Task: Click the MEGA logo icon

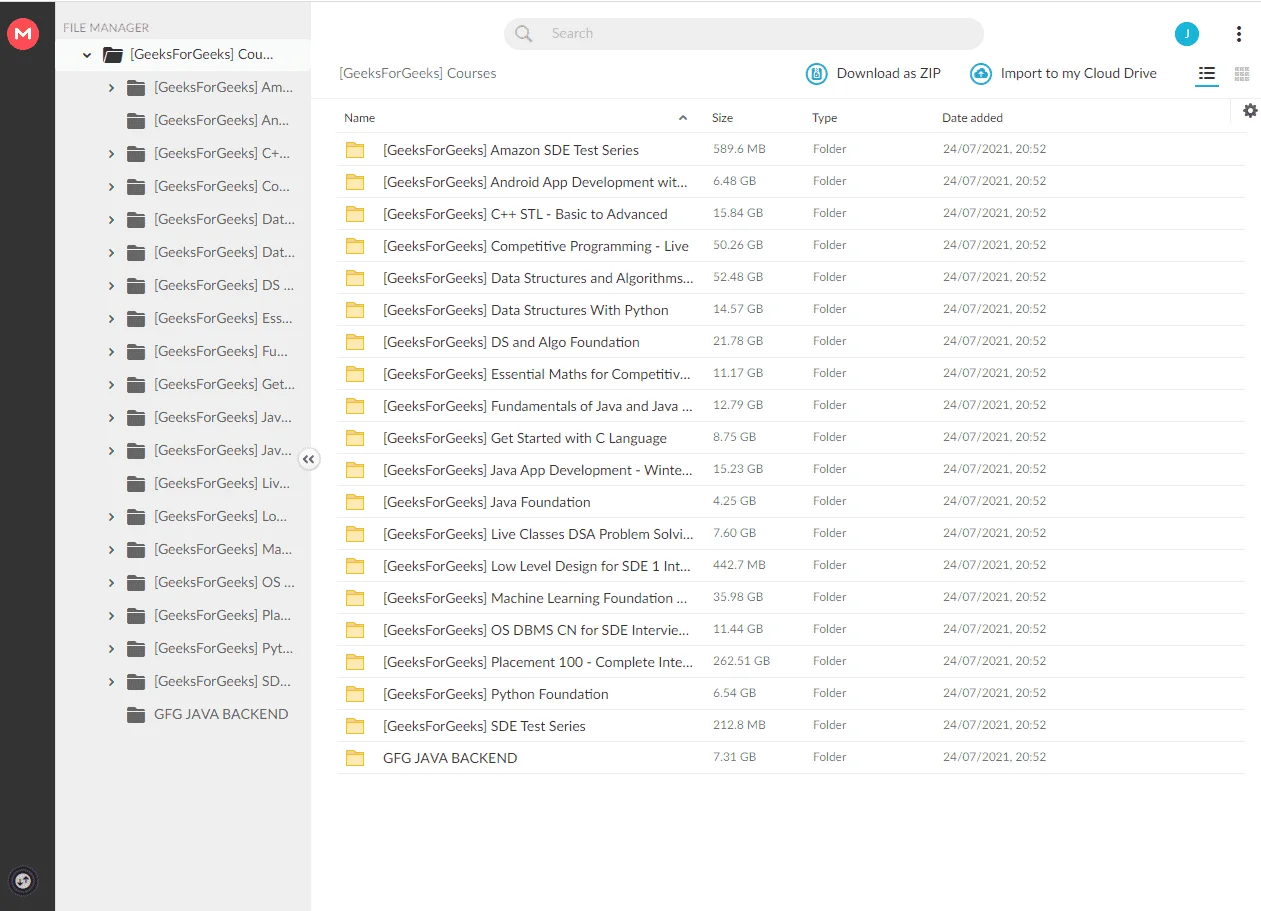Action: click(x=22, y=34)
